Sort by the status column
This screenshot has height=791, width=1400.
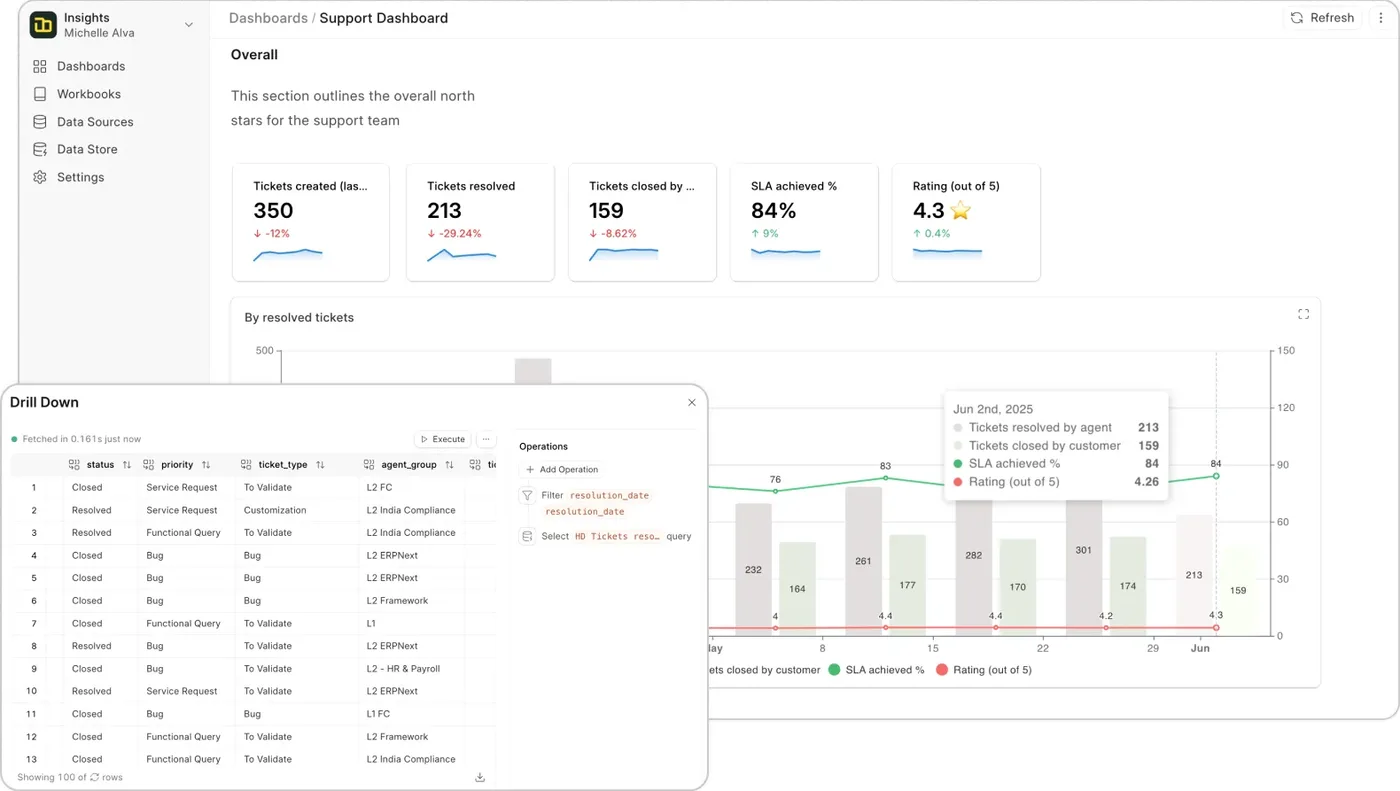pyautogui.click(x=127, y=465)
